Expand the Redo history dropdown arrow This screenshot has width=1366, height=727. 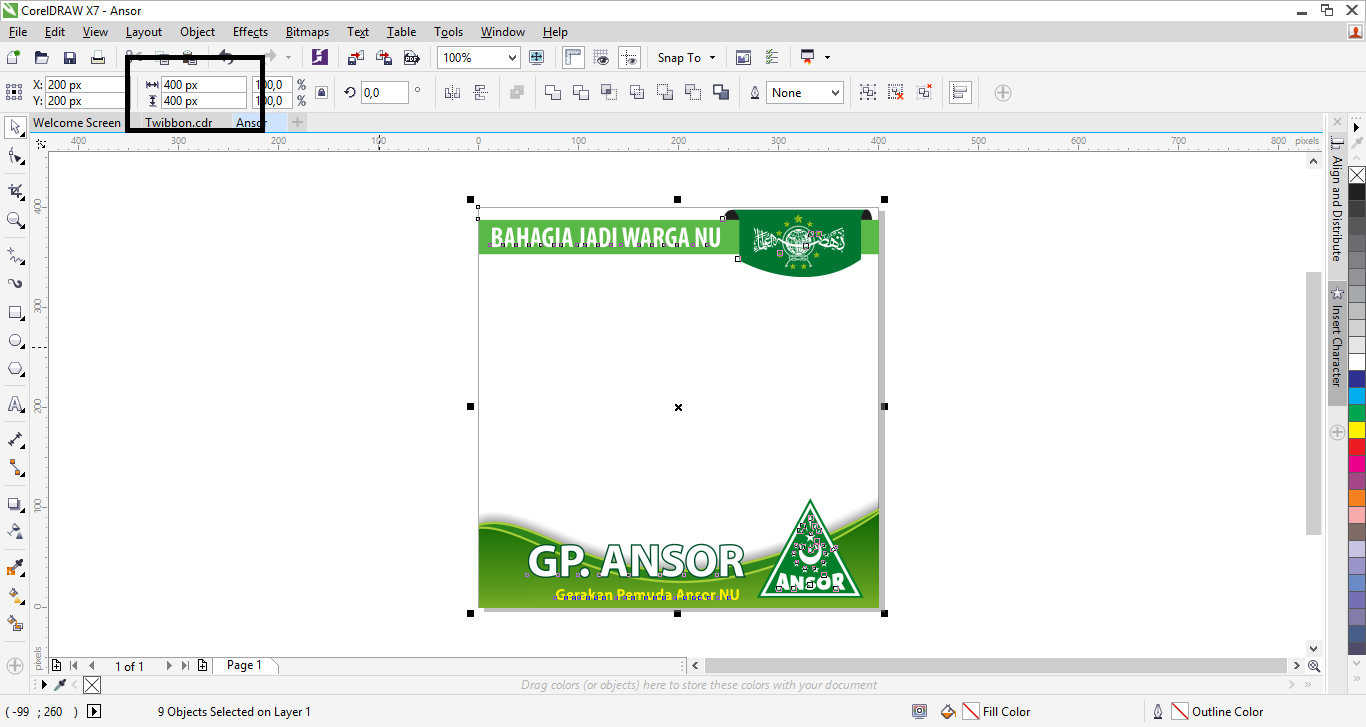pos(289,58)
